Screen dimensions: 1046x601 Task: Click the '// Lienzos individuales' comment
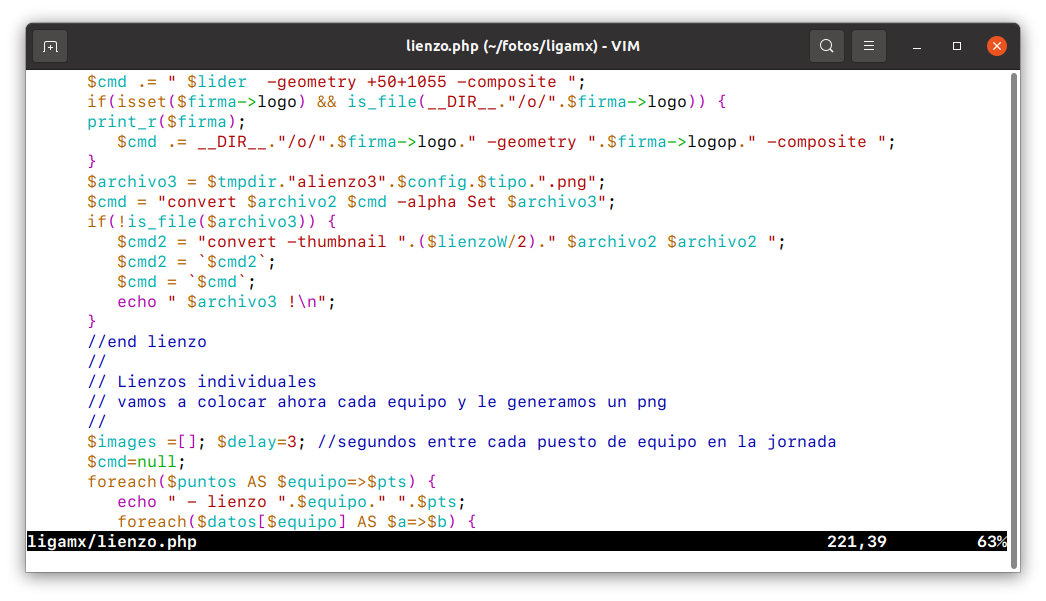coord(201,382)
